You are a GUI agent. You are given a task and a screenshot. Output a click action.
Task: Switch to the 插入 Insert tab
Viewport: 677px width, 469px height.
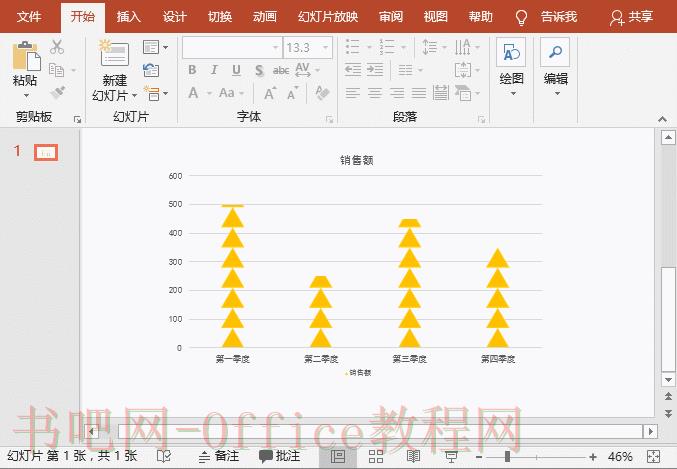click(128, 17)
